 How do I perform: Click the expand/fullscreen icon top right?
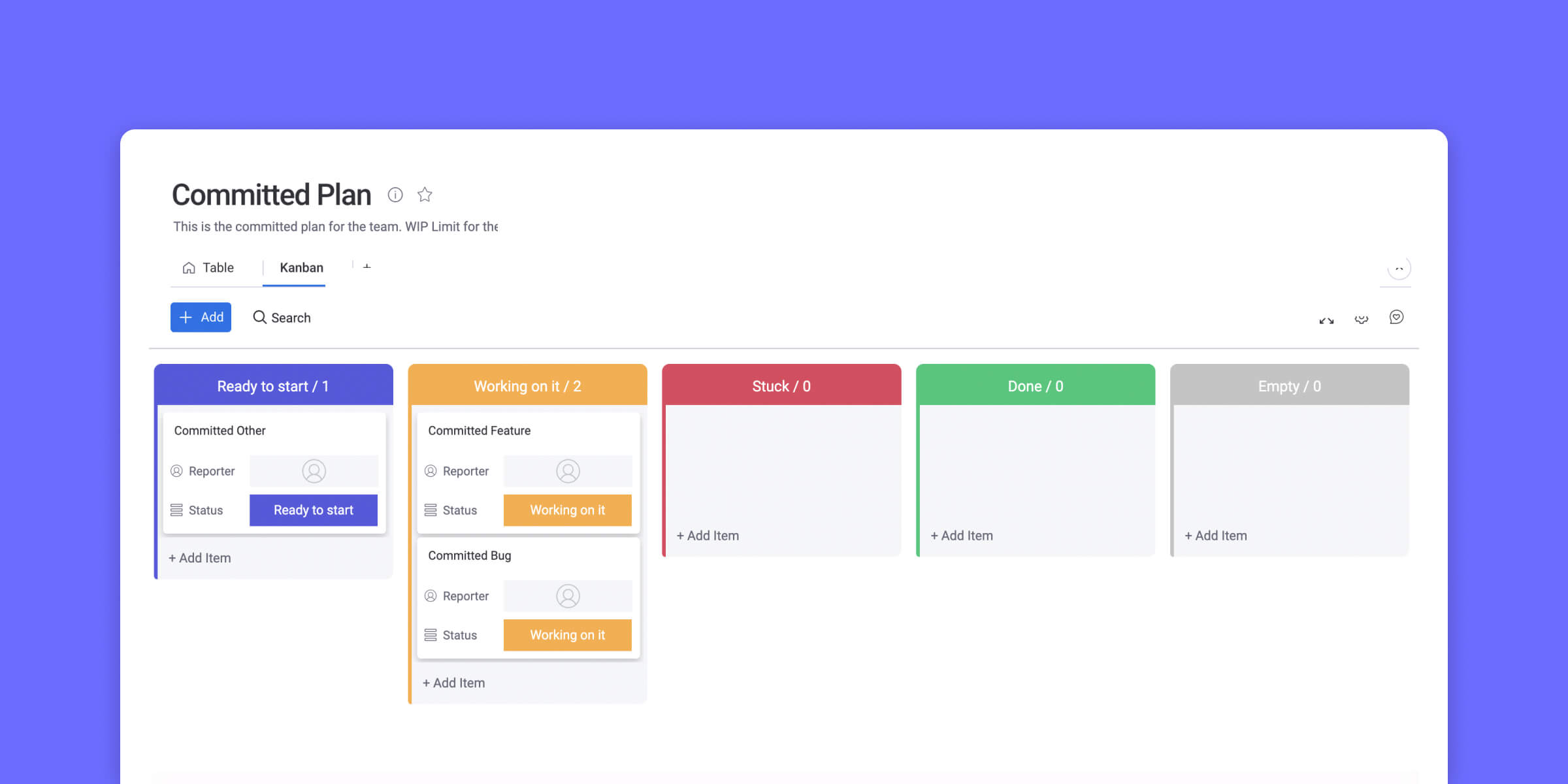1326,318
